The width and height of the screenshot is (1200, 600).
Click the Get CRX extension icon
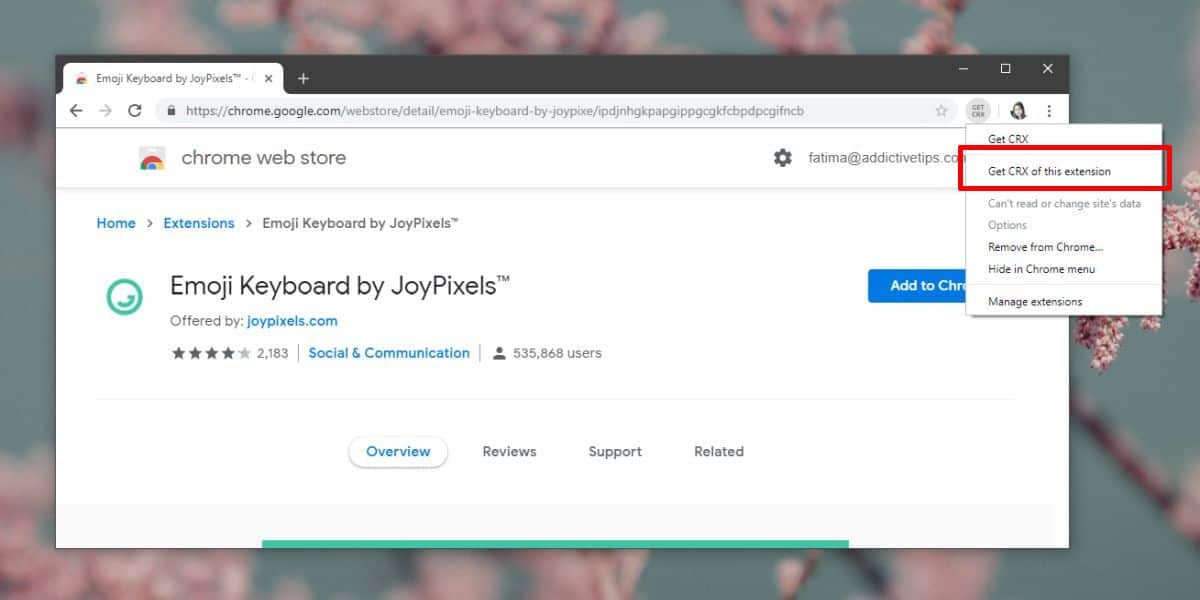979,111
